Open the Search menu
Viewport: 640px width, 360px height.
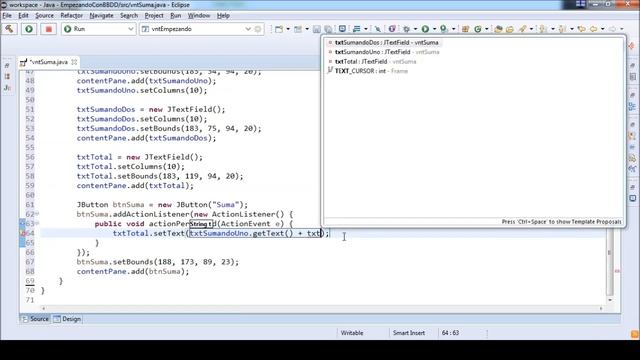pos(129,16)
